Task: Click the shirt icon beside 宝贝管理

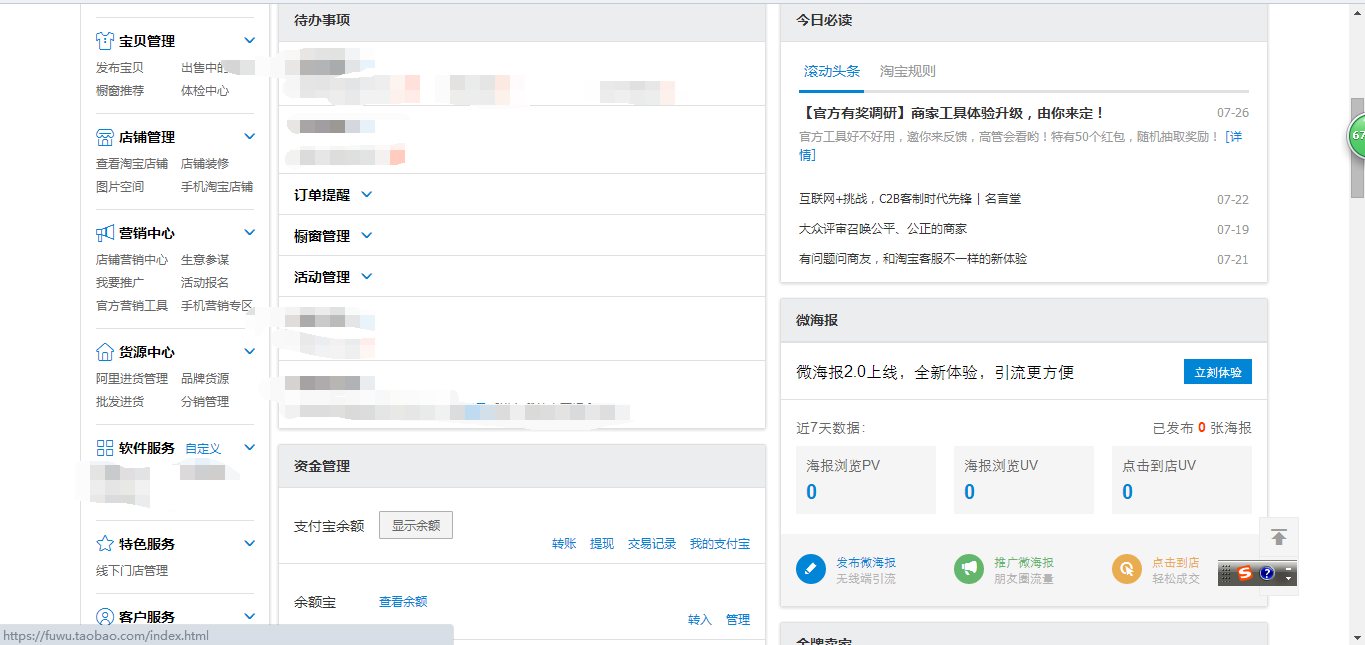Action: [x=105, y=41]
